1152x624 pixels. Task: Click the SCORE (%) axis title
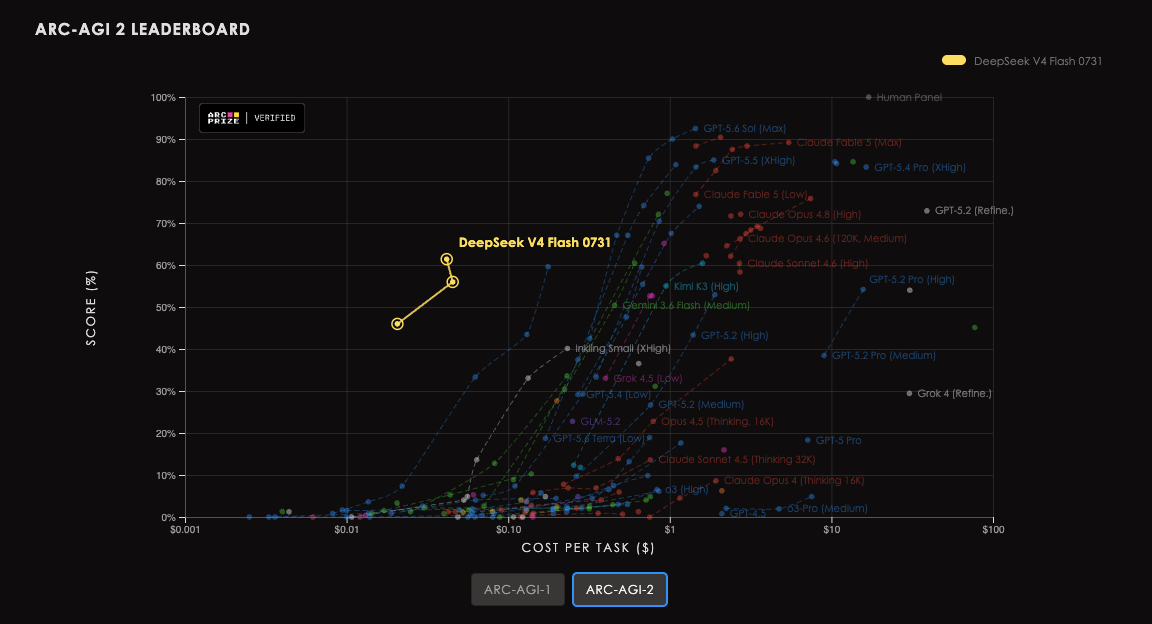[91, 308]
